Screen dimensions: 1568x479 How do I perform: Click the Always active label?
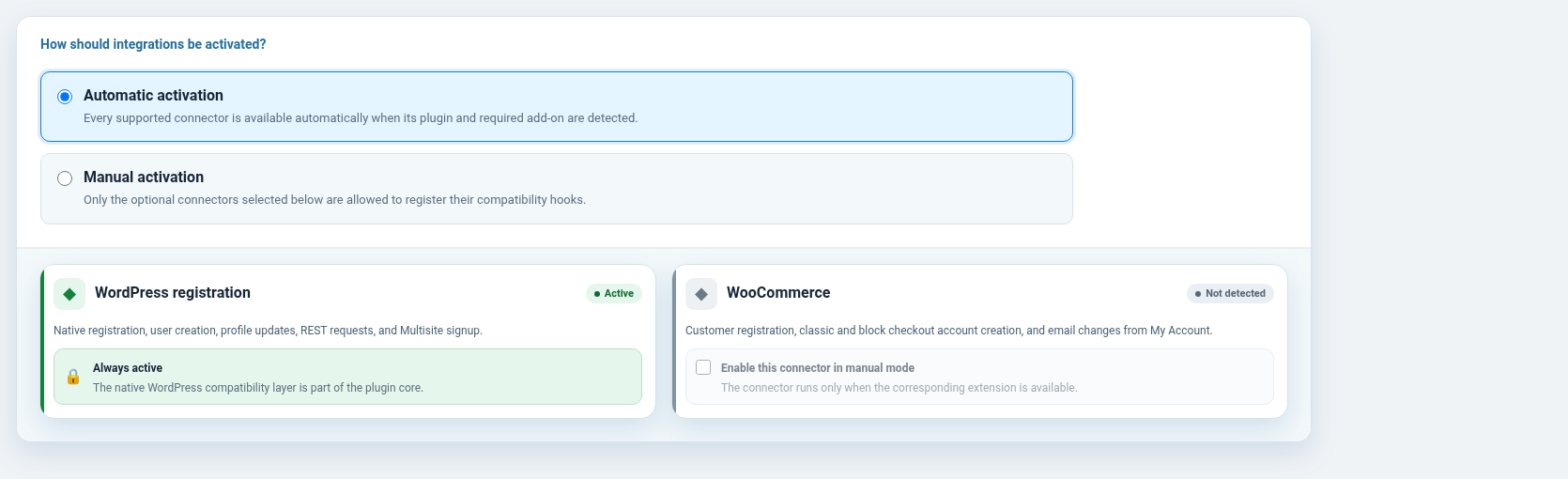click(128, 368)
